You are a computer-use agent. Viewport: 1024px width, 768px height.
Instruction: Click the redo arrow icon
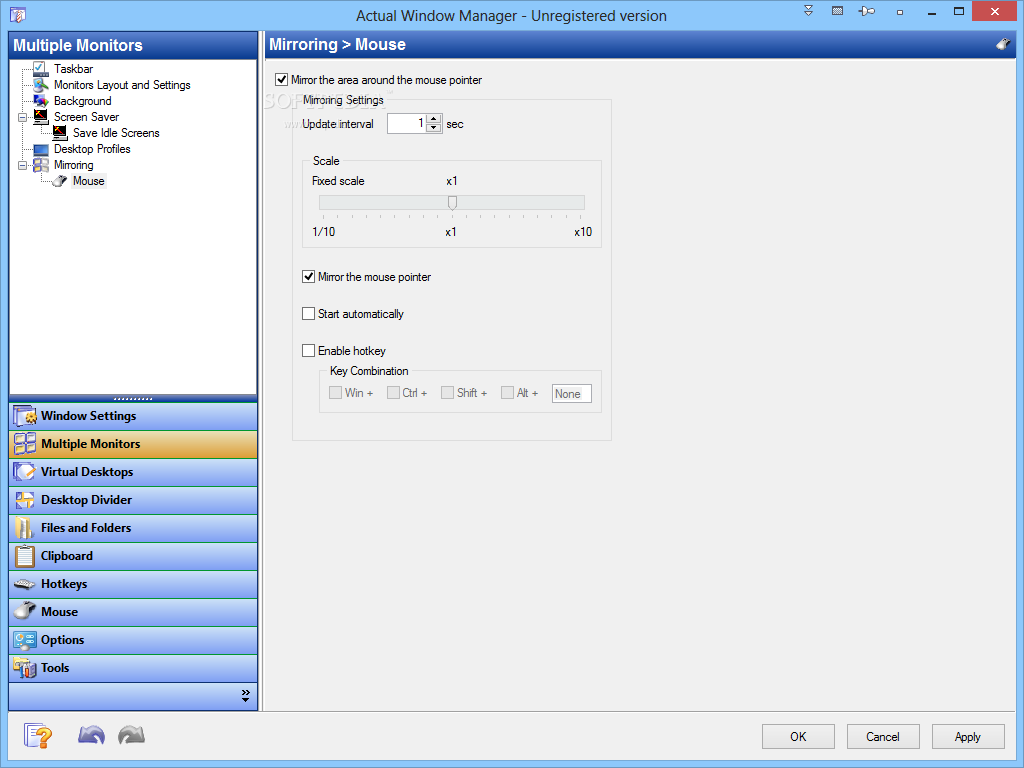pos(131,735)
